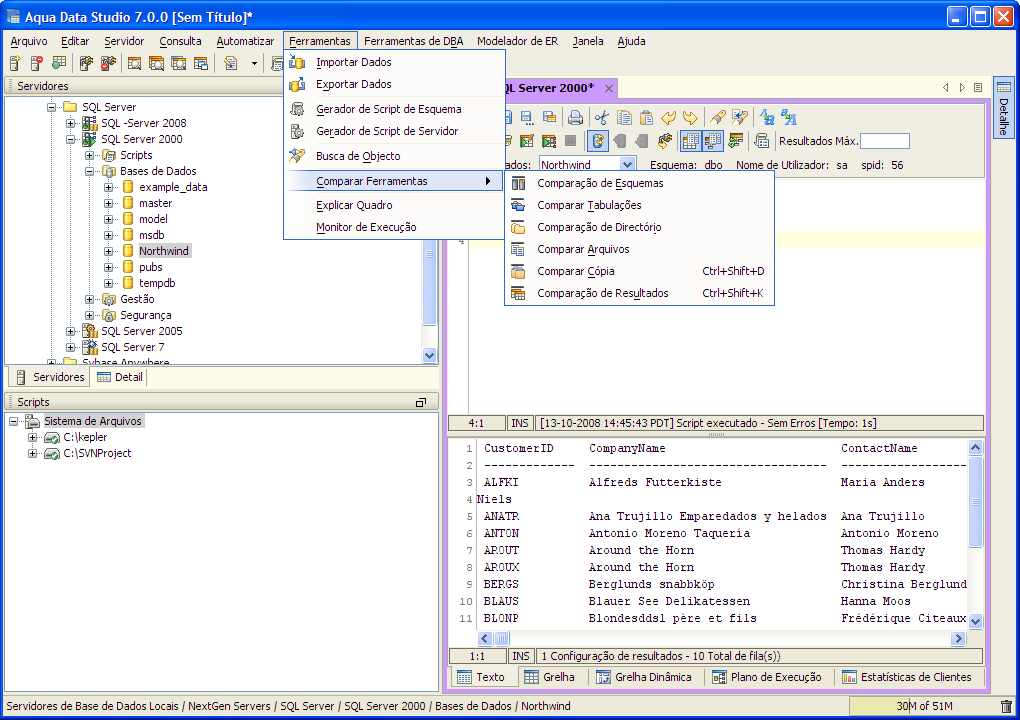This screenshot has width=1020, height=720.
Task: Collapse the SQL Server 2000 node
Action: coord(70,139)
